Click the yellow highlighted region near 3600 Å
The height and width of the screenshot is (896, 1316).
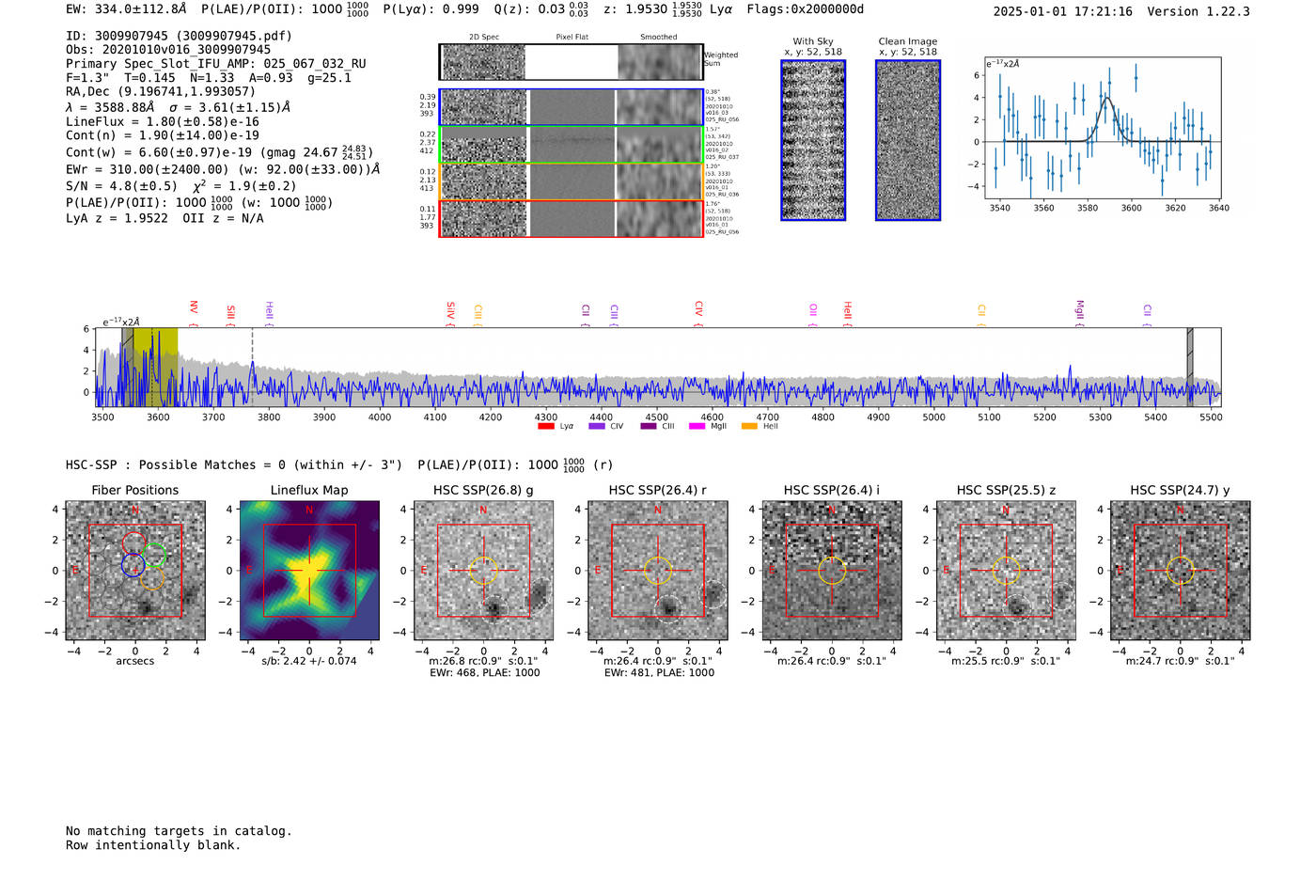(x=155, y=368)
